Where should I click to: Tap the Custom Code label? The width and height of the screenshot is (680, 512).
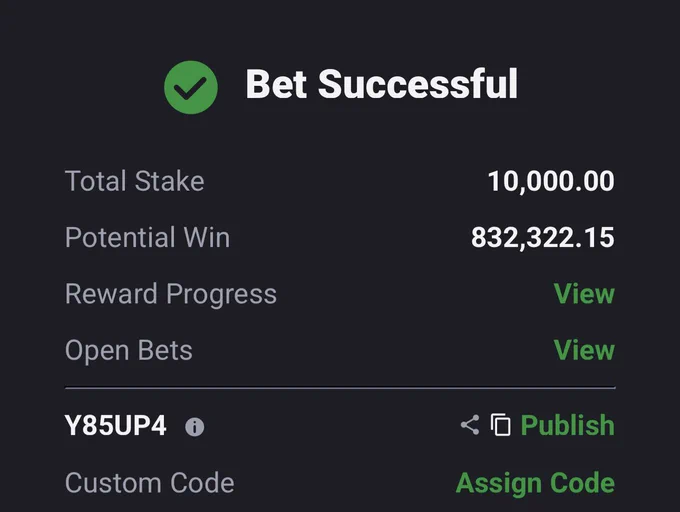tap(150, 483)
